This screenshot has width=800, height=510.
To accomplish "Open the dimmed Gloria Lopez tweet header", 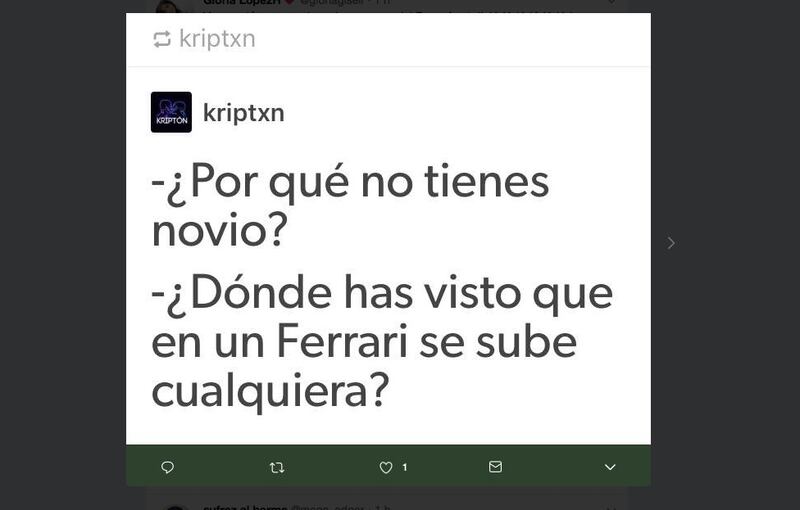I will [x=296, y=3].
